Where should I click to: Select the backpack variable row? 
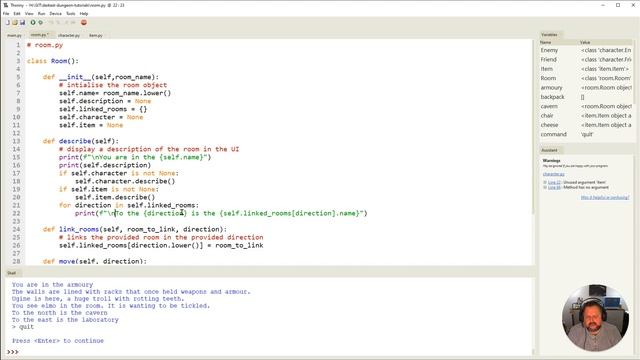coord(585,97)
